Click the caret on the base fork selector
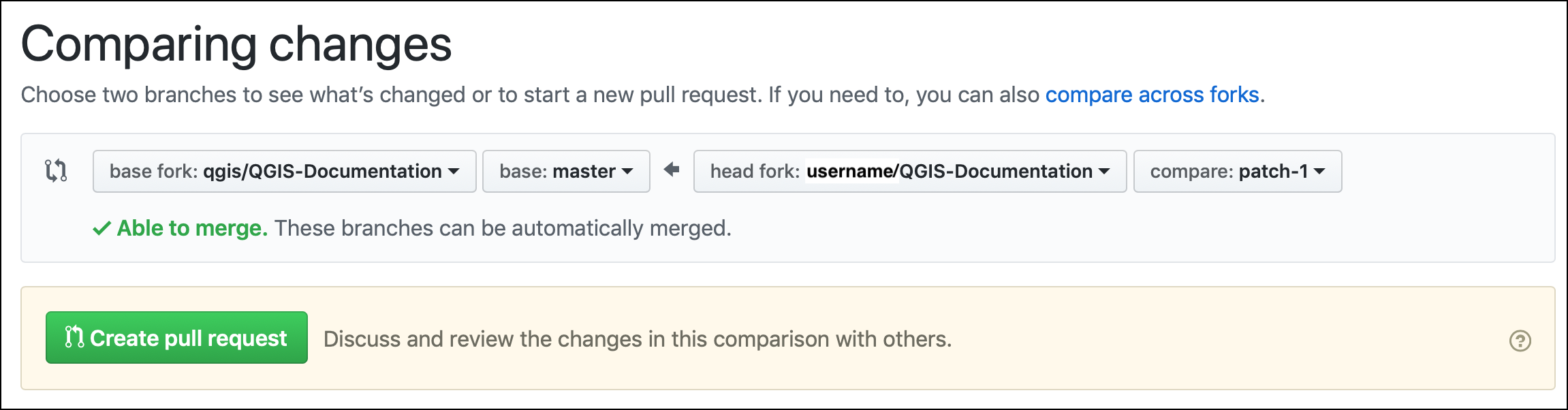1568x410 pixels. 456,171
